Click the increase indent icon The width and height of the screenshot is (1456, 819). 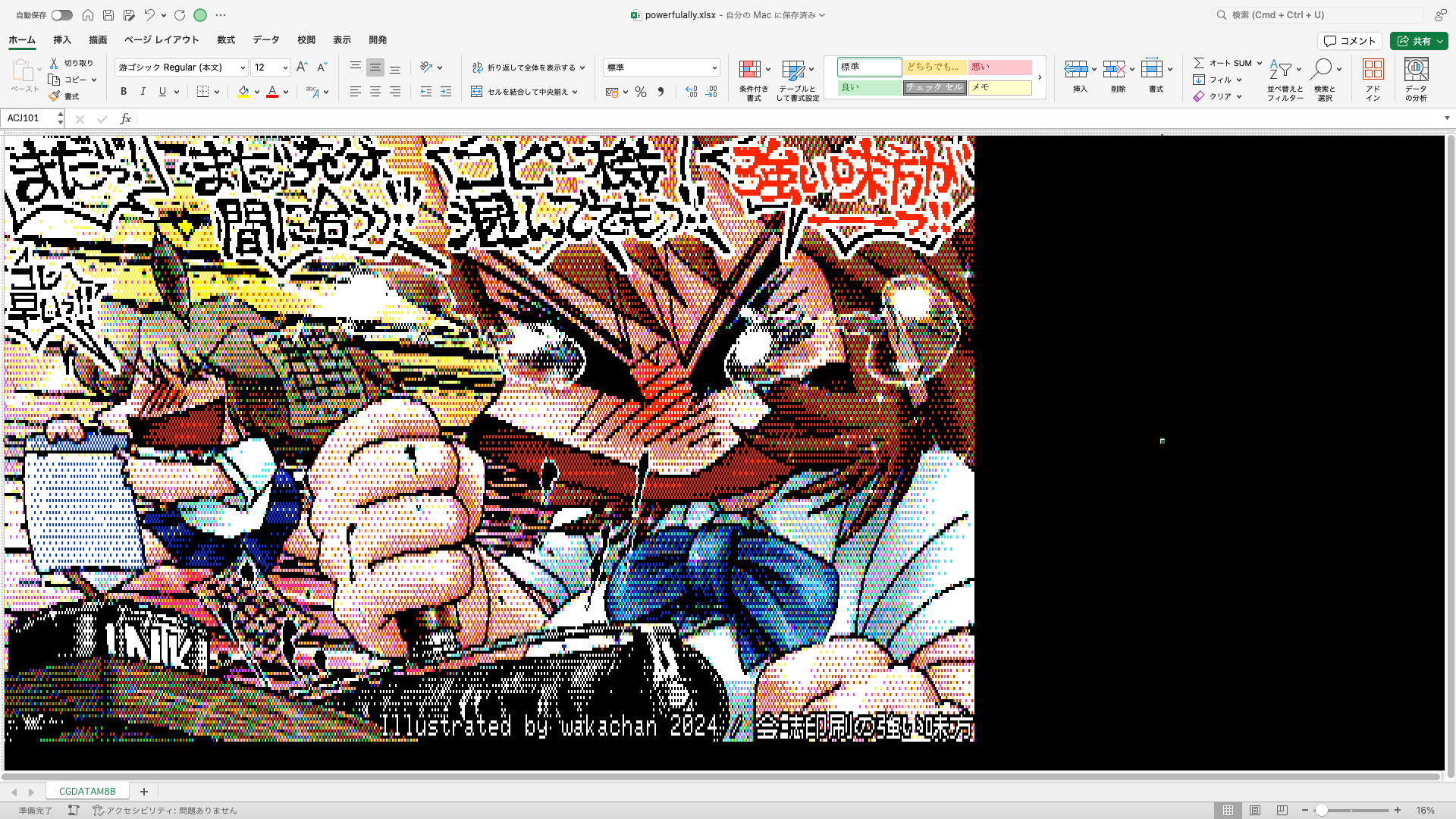point(446,92)
